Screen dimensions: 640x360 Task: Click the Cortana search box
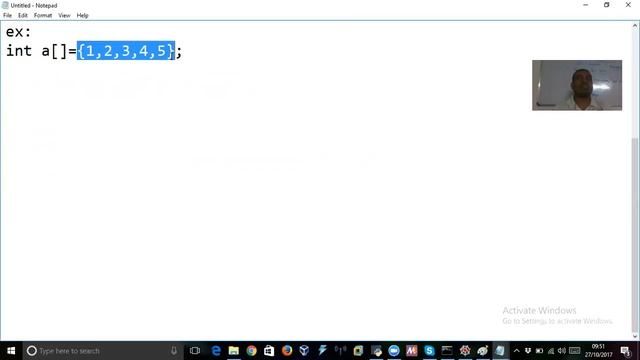[103, 351]
